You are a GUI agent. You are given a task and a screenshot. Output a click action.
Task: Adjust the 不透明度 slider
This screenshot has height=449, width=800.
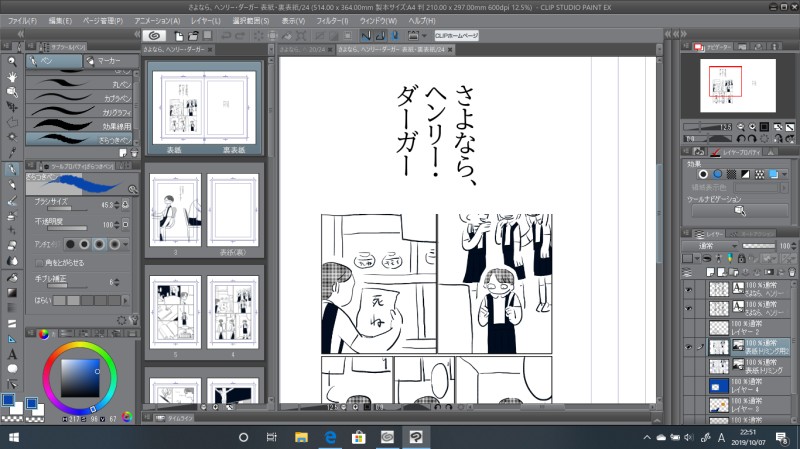pyautogui.click(x=67, y=228)
